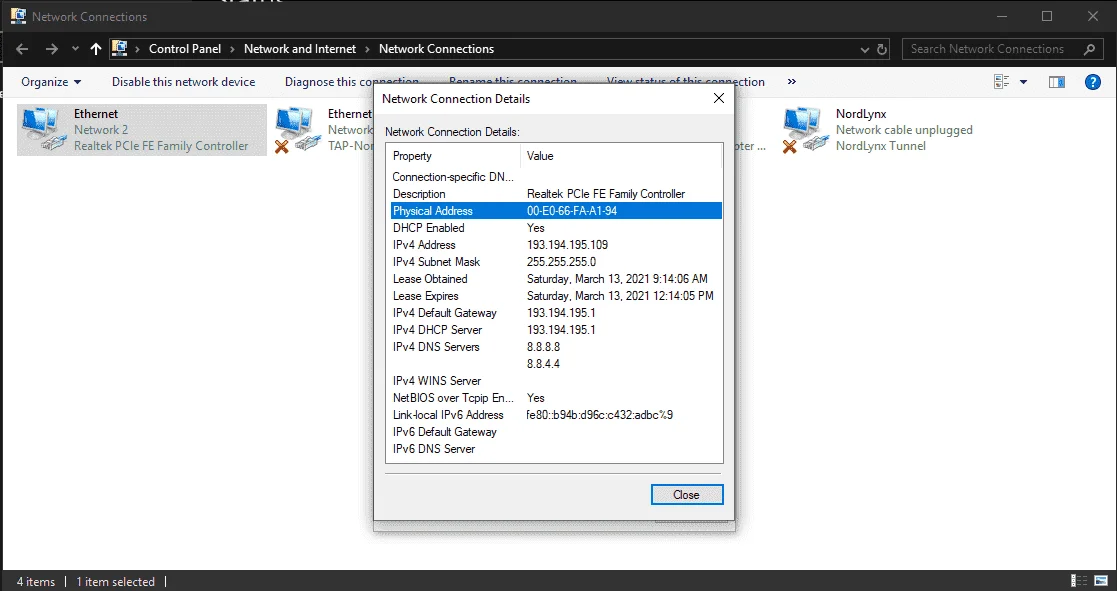Image resolution: width=1117 pixels, height=591 pixels.
Task: Select the IPv4 DNS Servers row
Action: [556, 347]
